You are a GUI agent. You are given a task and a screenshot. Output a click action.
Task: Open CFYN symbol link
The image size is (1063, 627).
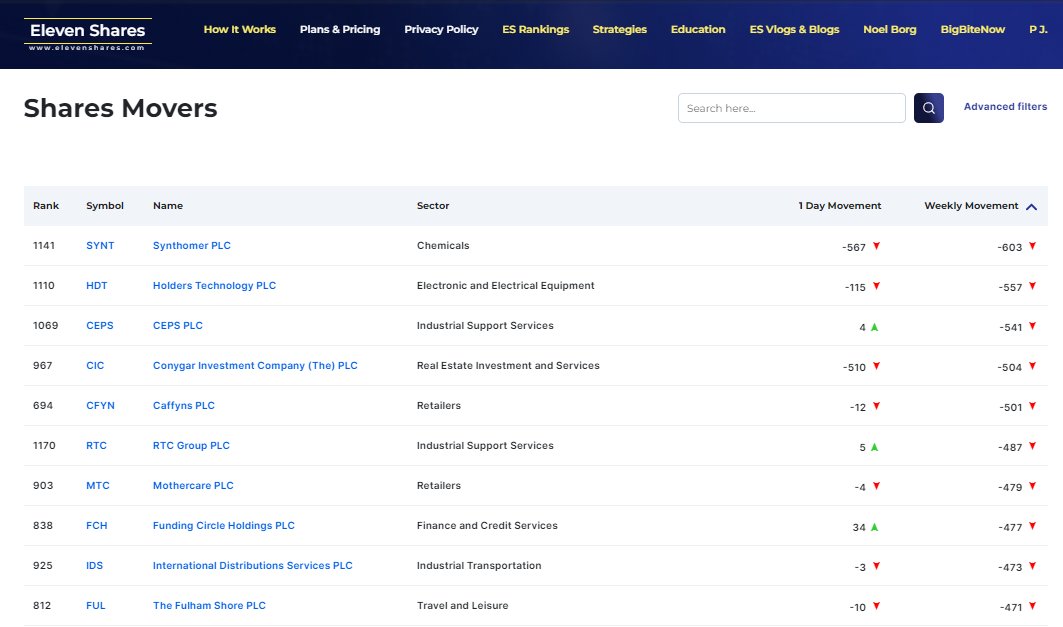click(x=100, y=405)
